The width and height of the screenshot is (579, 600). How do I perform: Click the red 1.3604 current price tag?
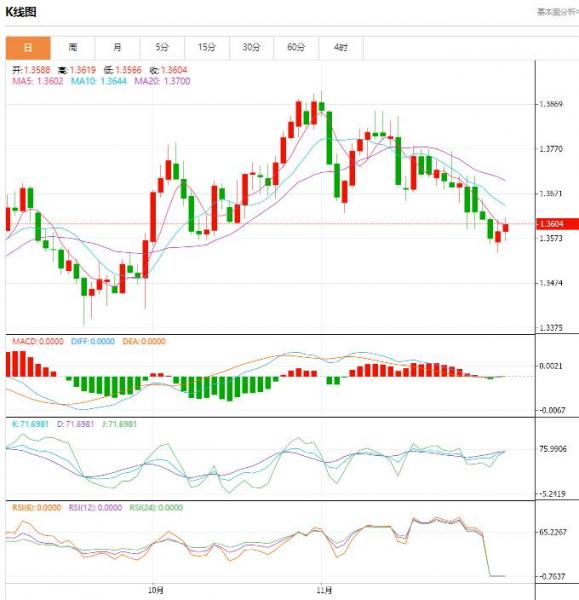[557, 224]
